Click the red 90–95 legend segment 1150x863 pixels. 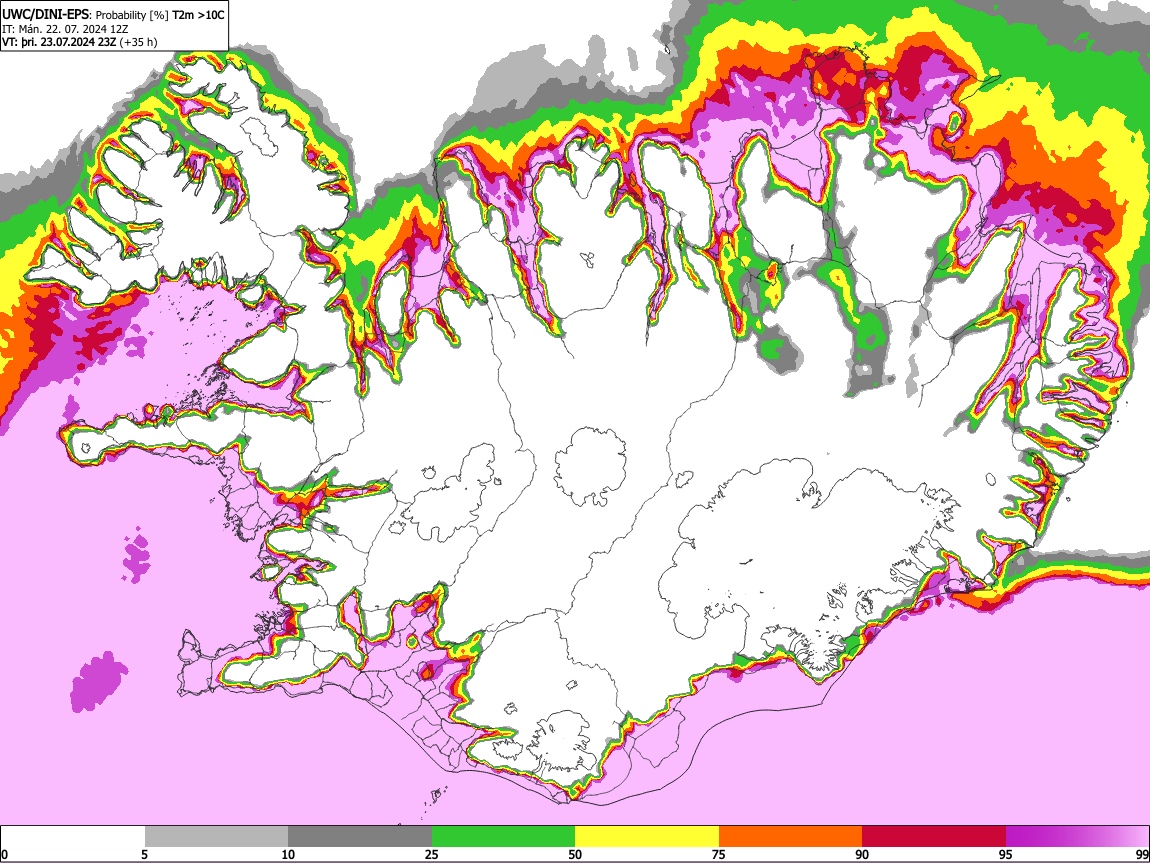pos(934,837)
